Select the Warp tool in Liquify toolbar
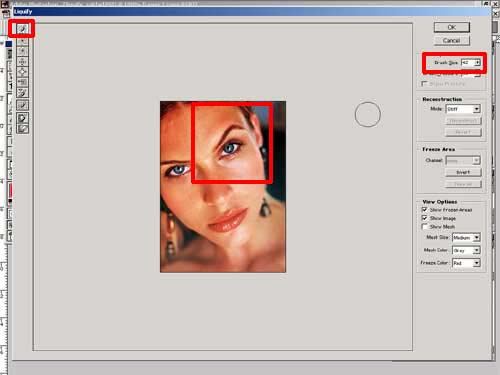Viewport: 500px width, 375px height. (x=22, y=29)
